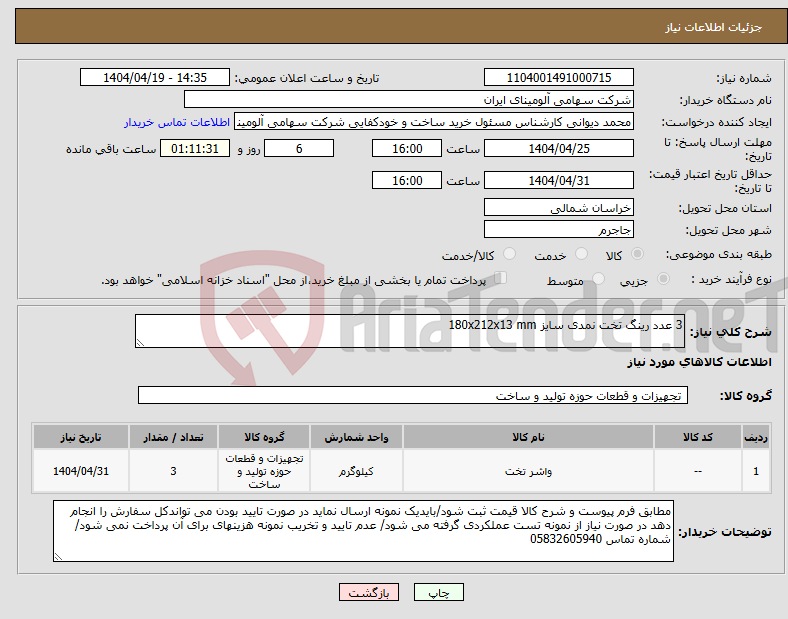Viewport: 788px width, 619px height.
Task: Click the price validity time 16:00 field
Action: coord(407,180)
